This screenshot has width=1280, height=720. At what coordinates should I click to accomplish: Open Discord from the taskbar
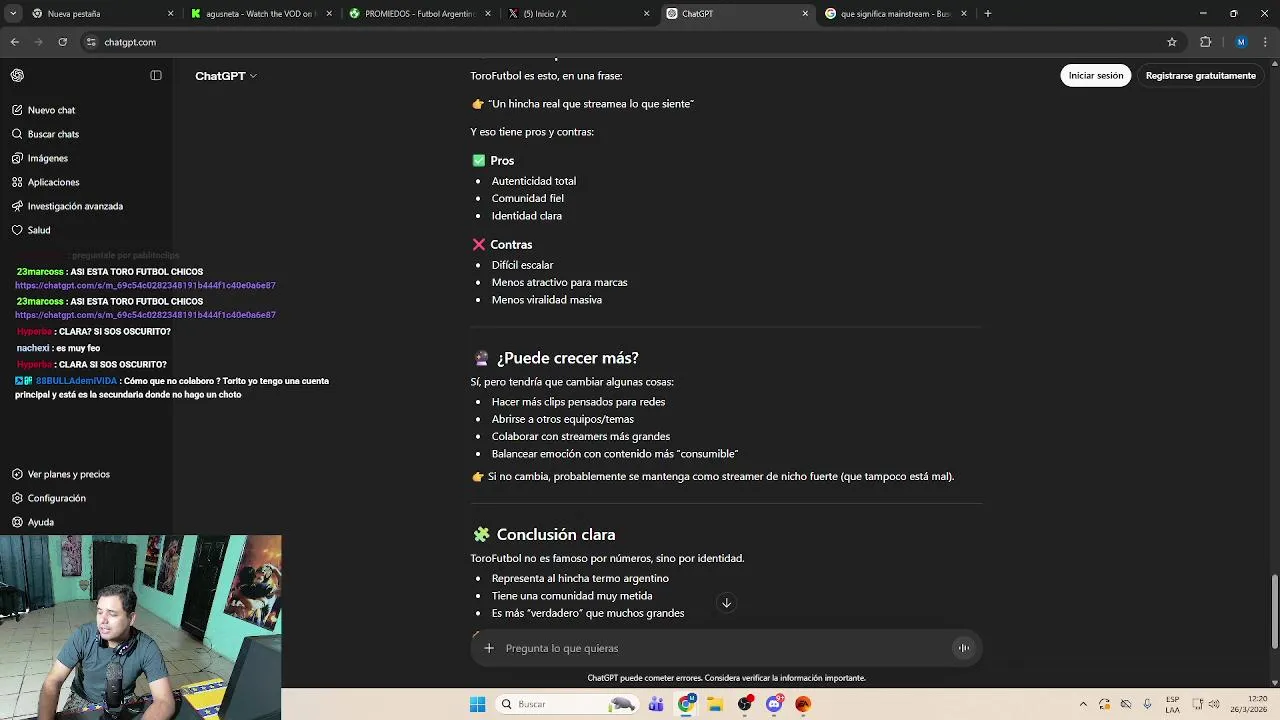pos(774,704)
